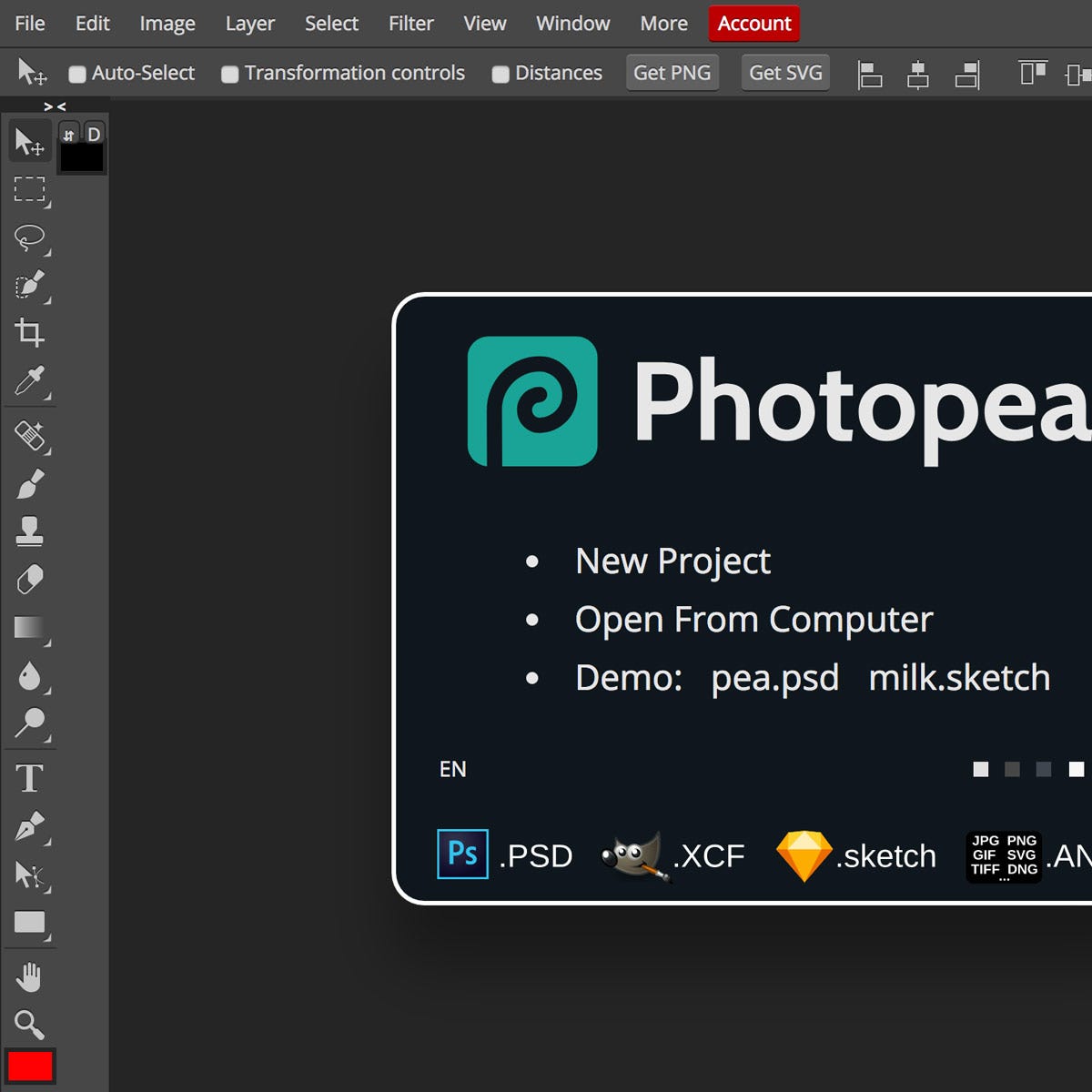Click New Project link

point(673,561)
